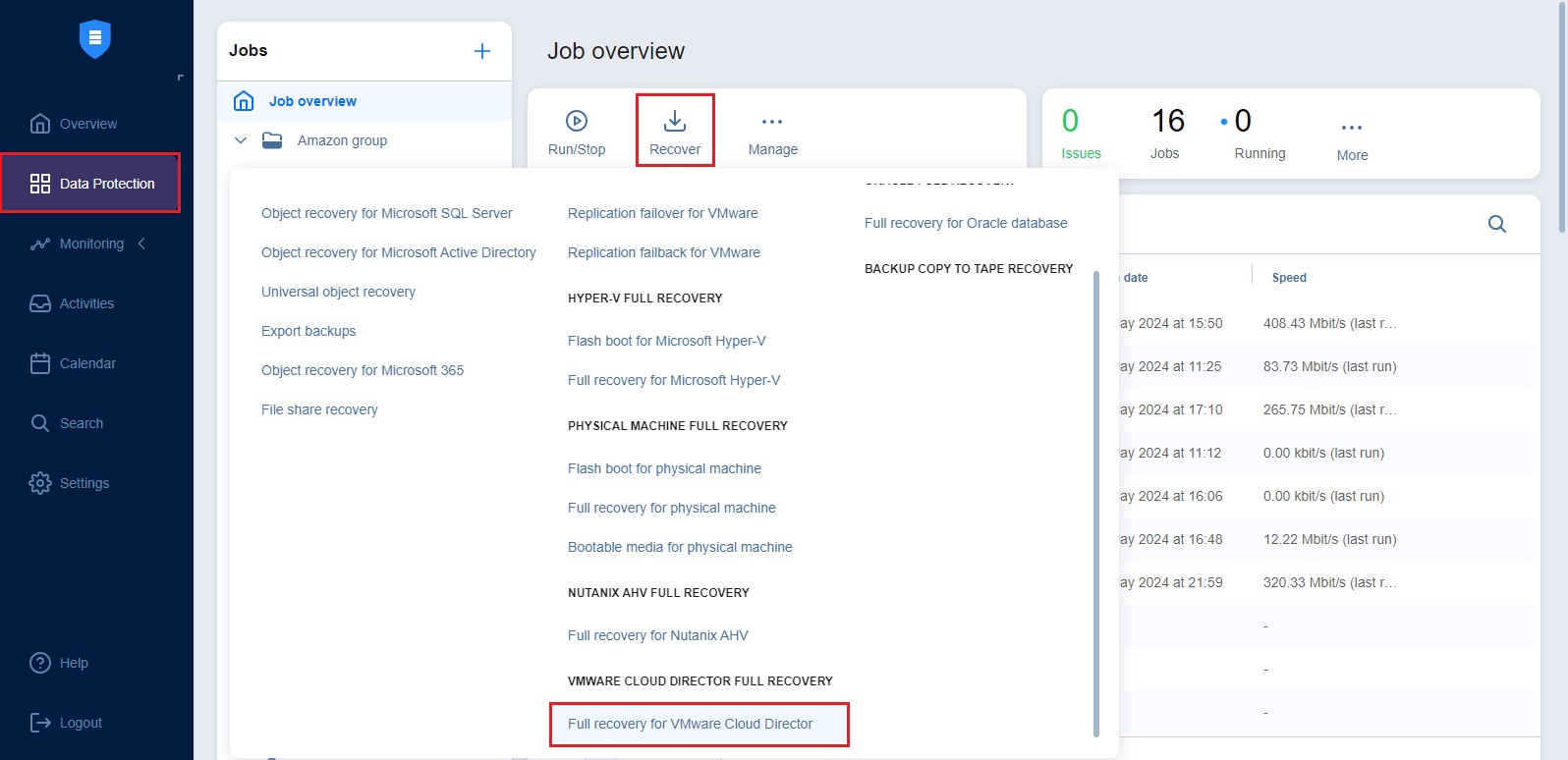Viewport: 1568px width, 760px height.
Task: Choose Flash boot for Microsoft Hyper-V
Action: coord(666,341)
